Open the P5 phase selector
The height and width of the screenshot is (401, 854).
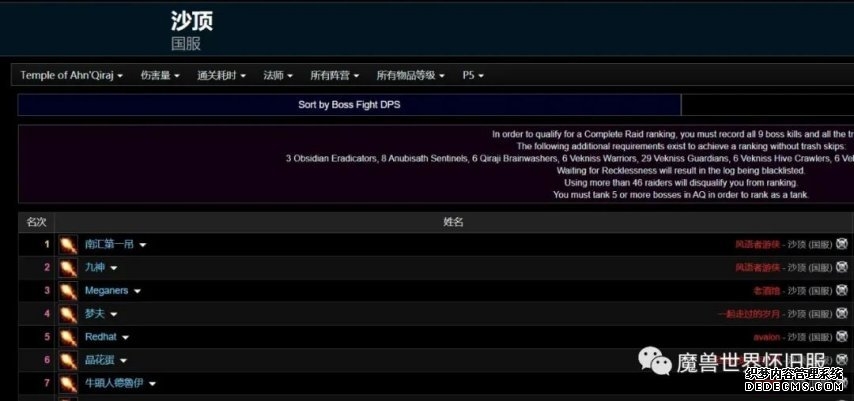[x=473, y=75]
